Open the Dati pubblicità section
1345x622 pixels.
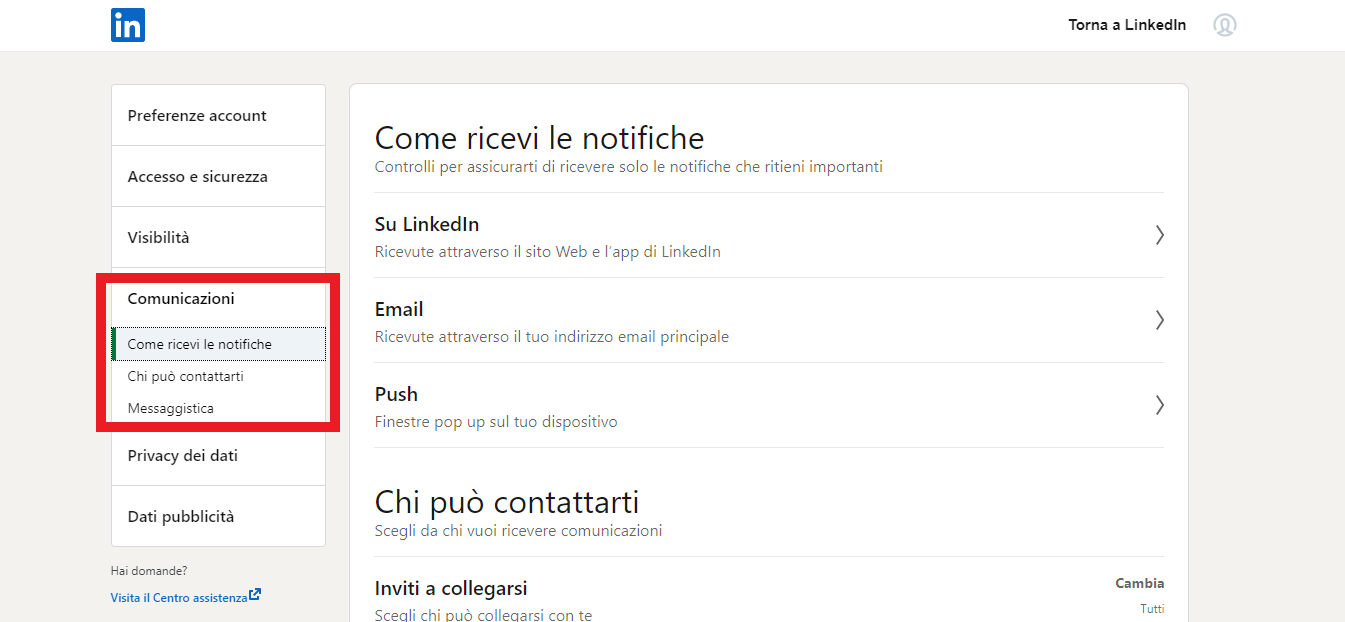pos(180,516)
